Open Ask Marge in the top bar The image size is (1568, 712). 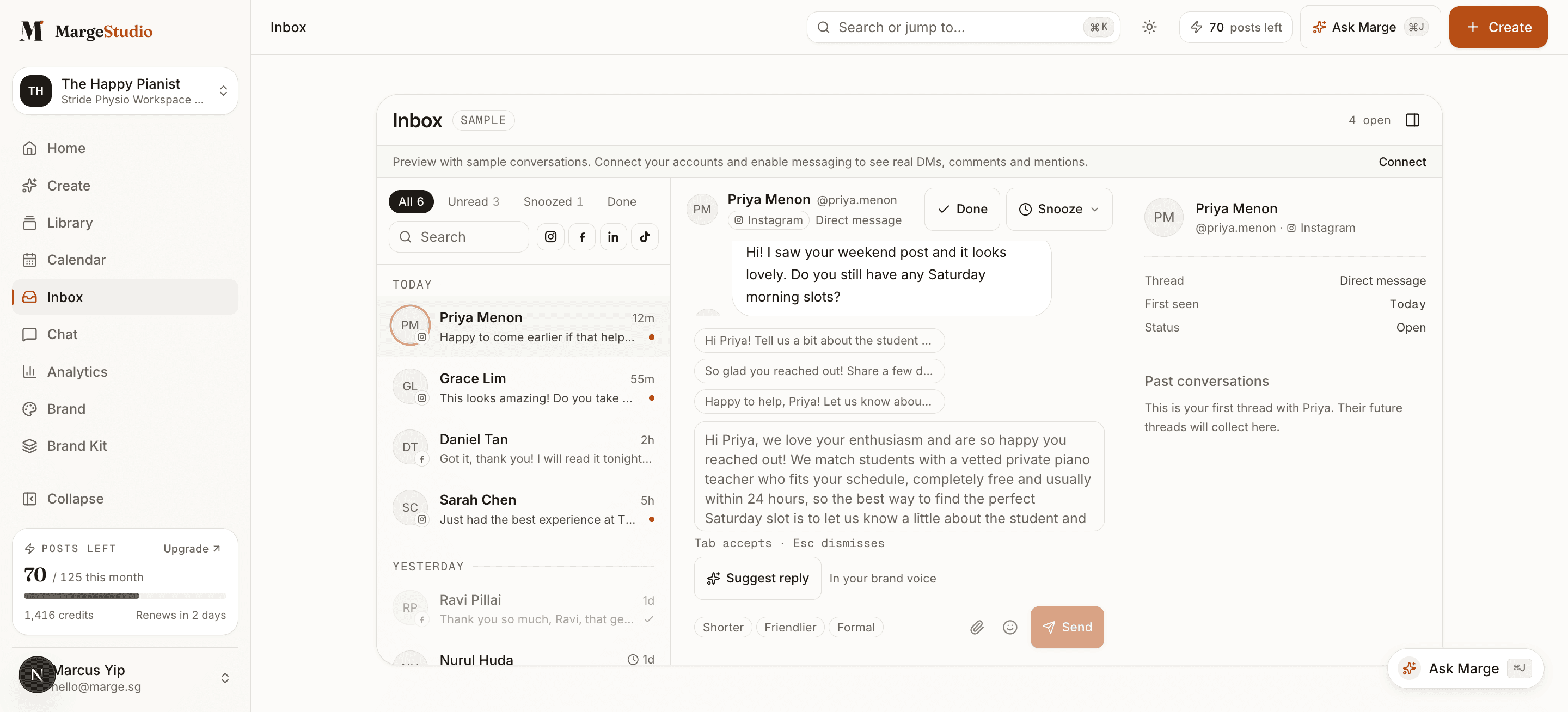tap(1370, 27)
